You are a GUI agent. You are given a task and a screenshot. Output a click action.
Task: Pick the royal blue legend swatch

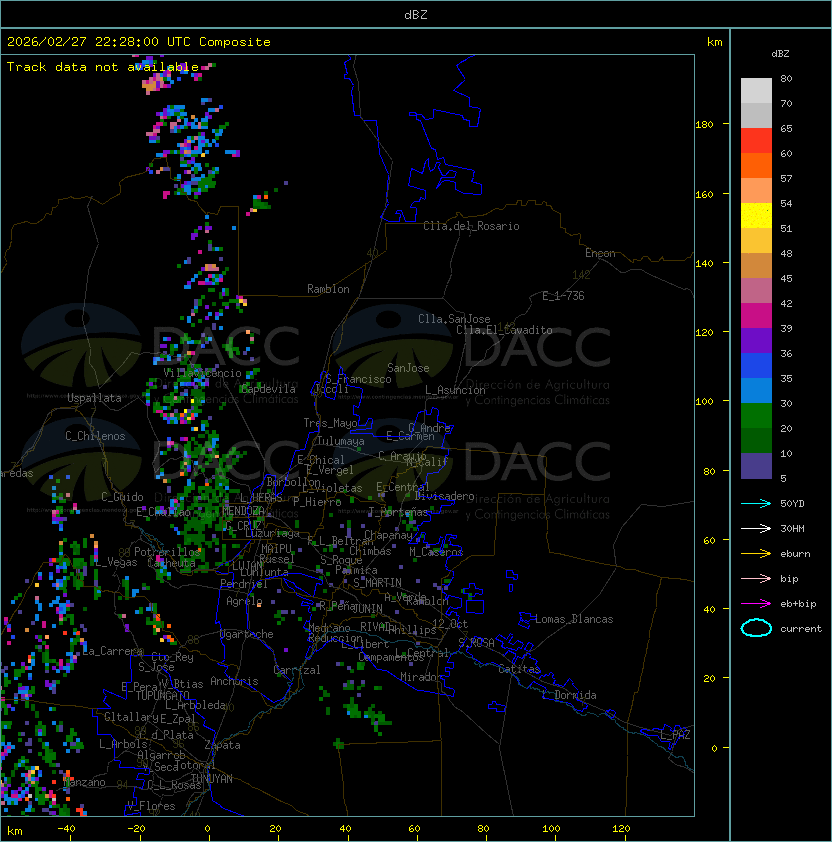point(756,366)
